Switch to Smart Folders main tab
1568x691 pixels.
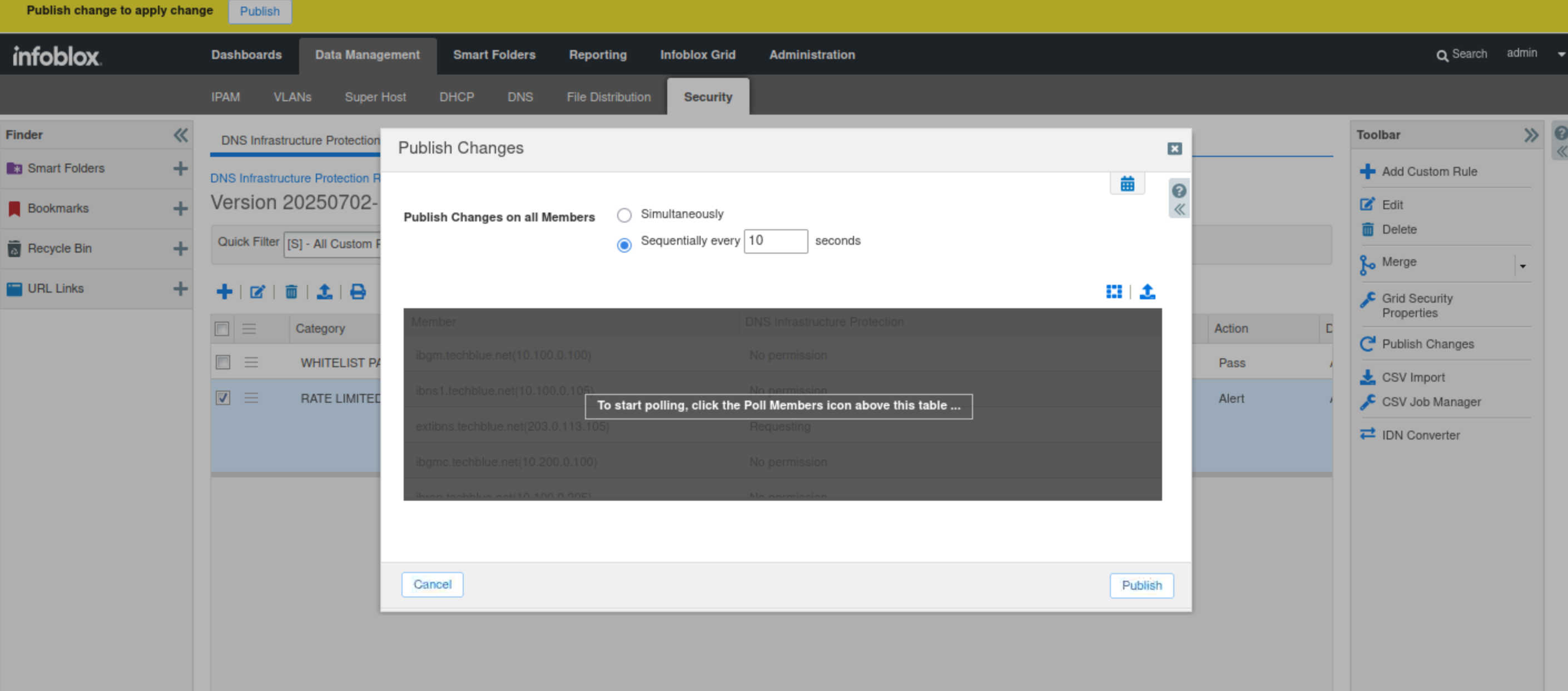[494, 55]
